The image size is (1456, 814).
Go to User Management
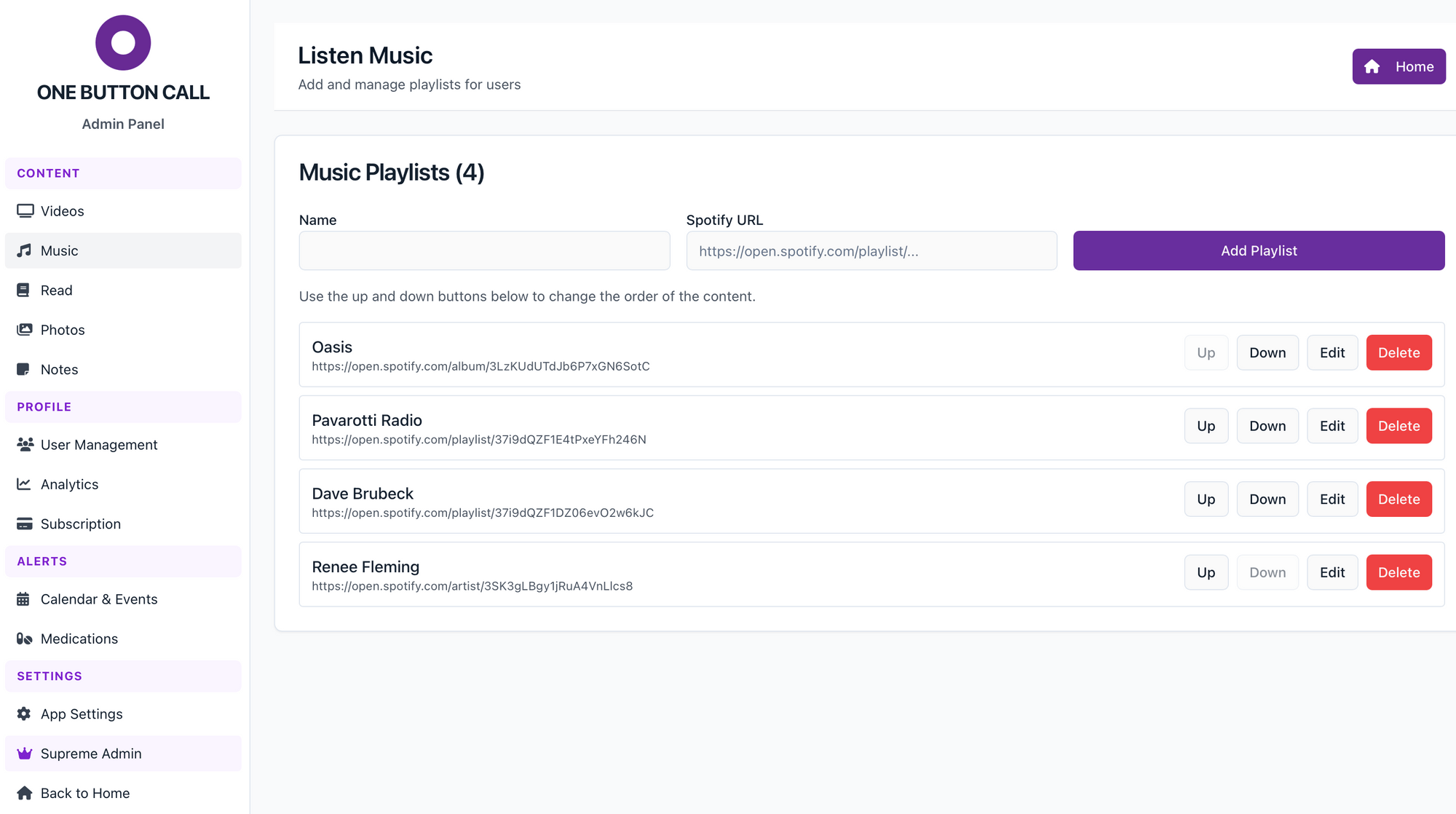[99, 445]
